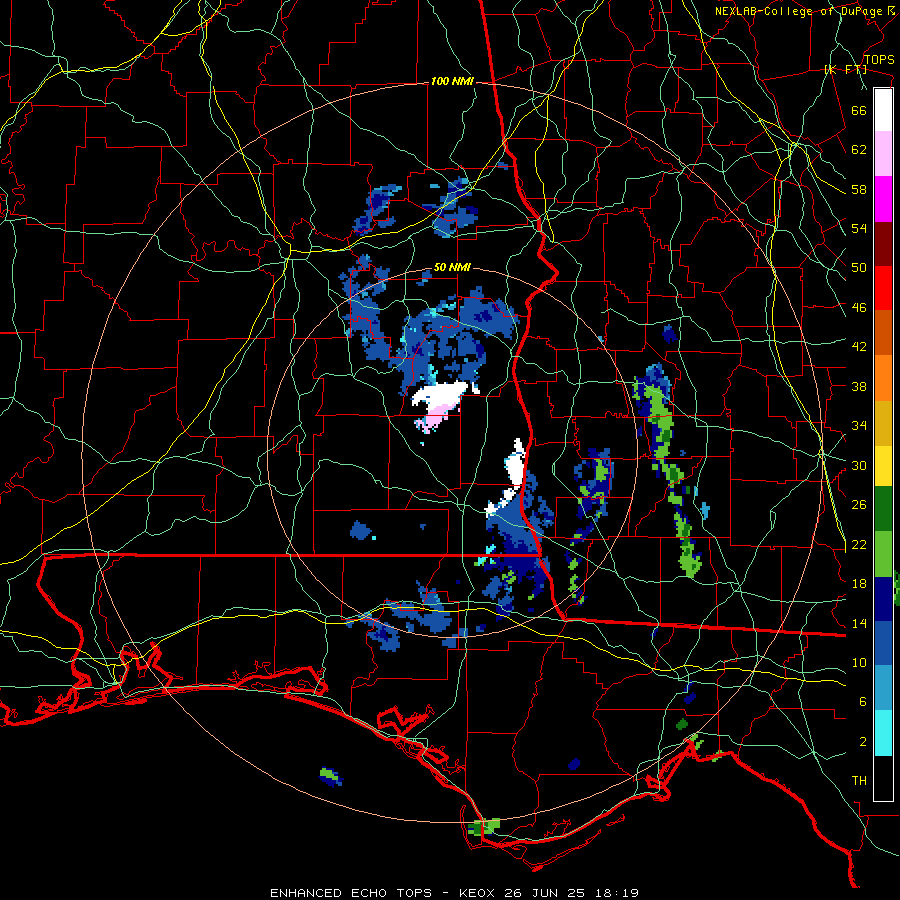This screenshot has width=900, height=900.
Task: Click the white color swatch in the legend
Action: point(883,110)
